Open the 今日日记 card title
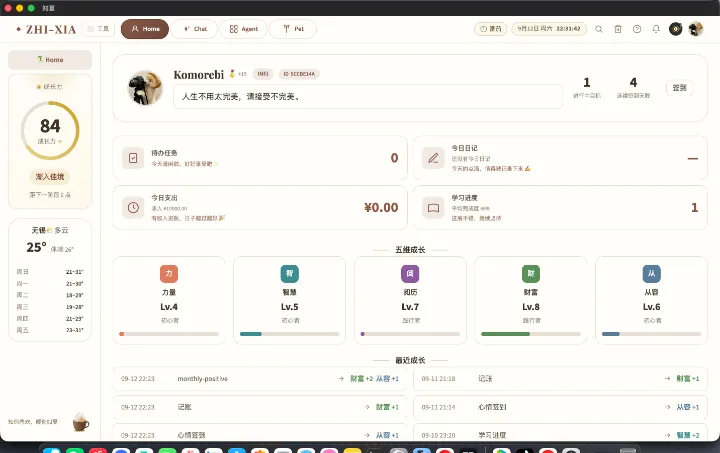 [464, 148]
